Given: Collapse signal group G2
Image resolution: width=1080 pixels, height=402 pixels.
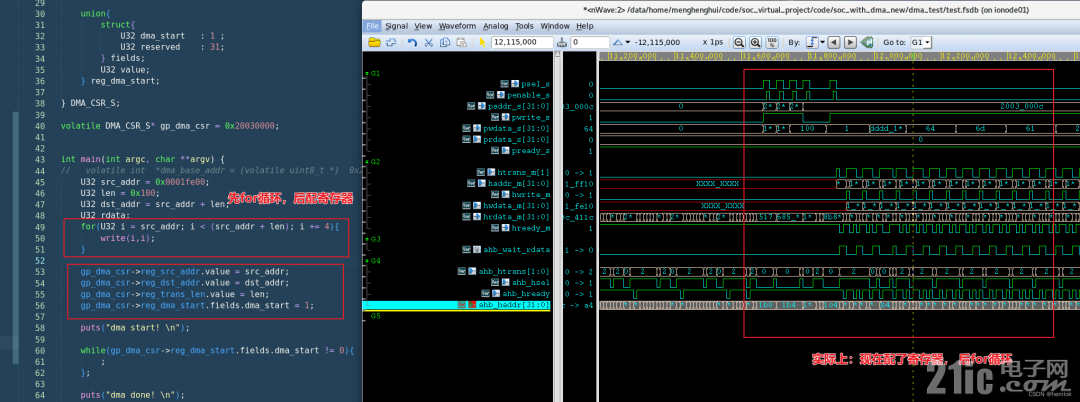Looking at the screenshot, I should (366, 160).
